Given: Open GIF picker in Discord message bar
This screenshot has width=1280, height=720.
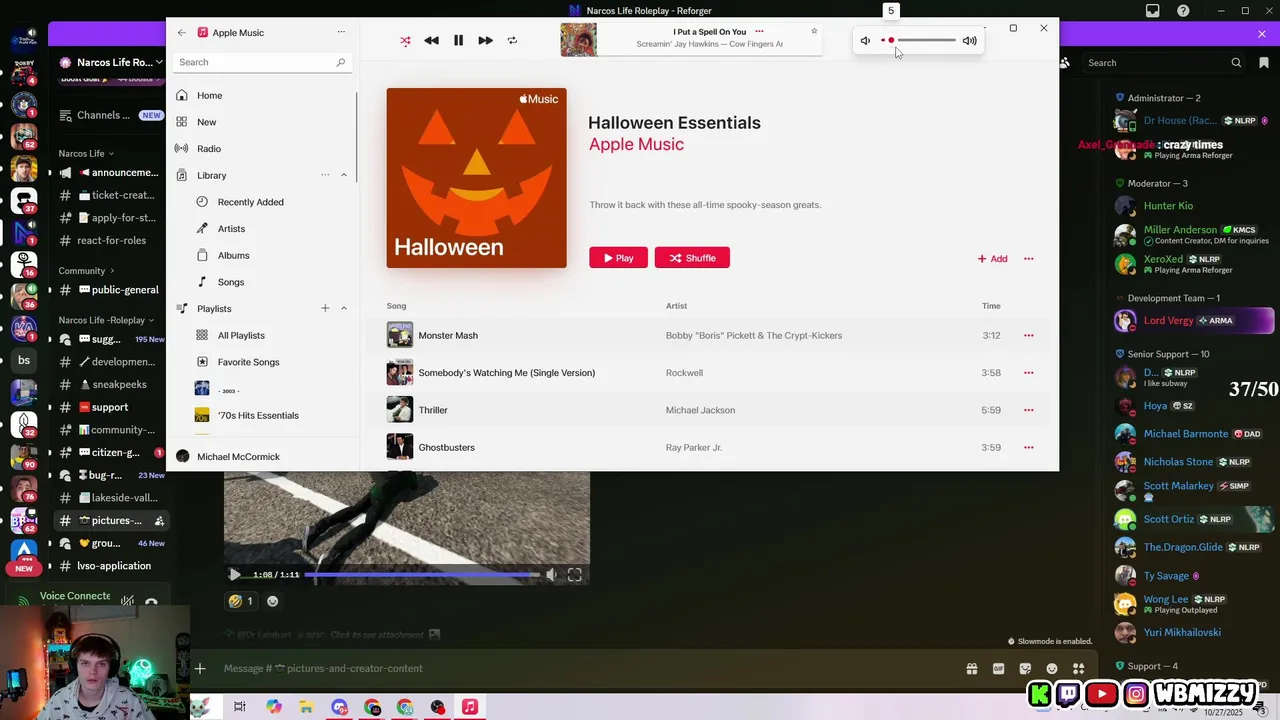Looking at the screenshot, I should (x=998, y=668).
